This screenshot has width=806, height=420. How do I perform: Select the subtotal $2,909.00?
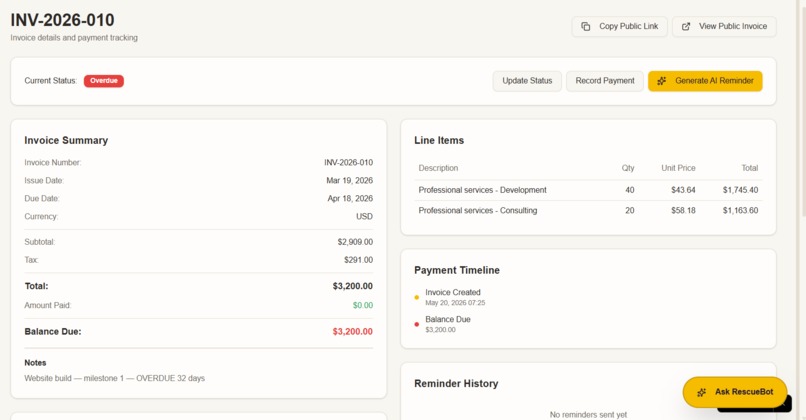tap(355, 242)
